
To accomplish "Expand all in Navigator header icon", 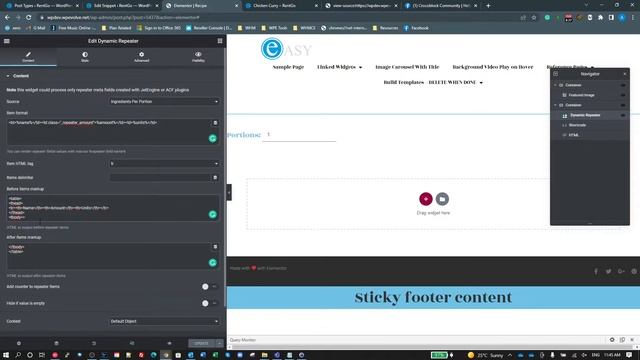I will click(x=556, y=74).
